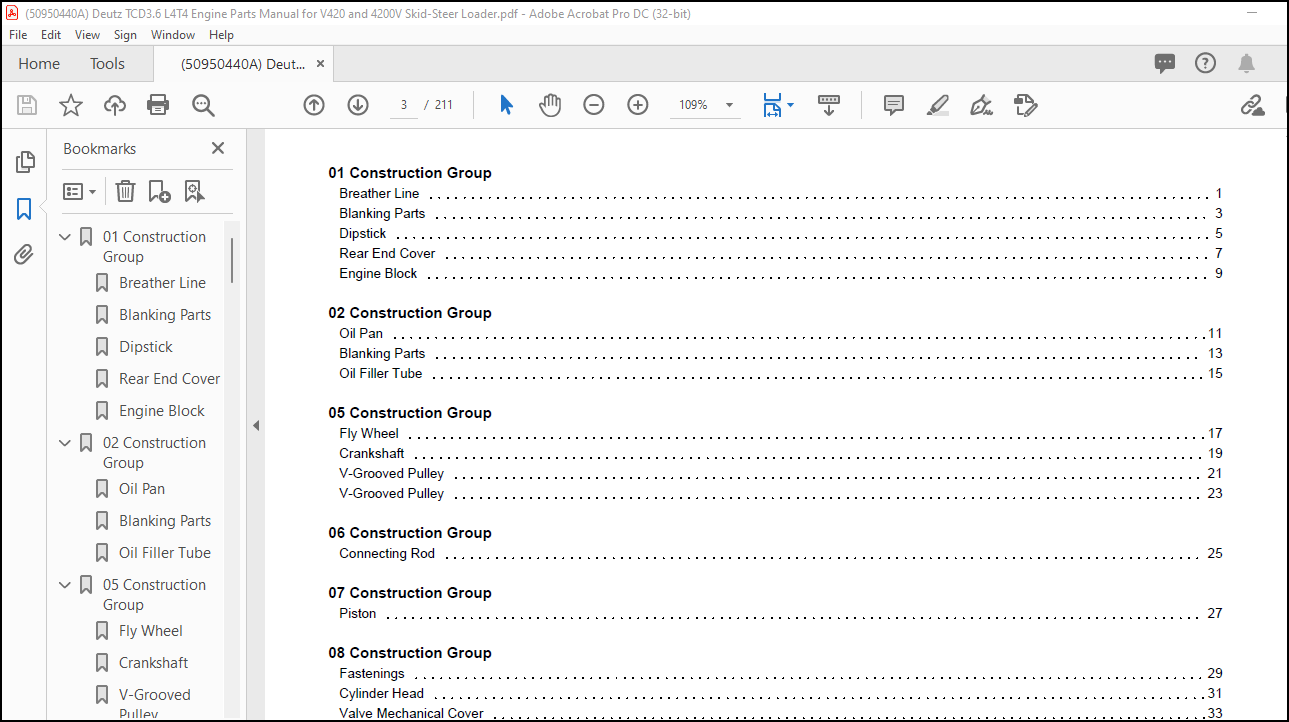
Task: Click the zoom percentage field
Action: [694, 105]
